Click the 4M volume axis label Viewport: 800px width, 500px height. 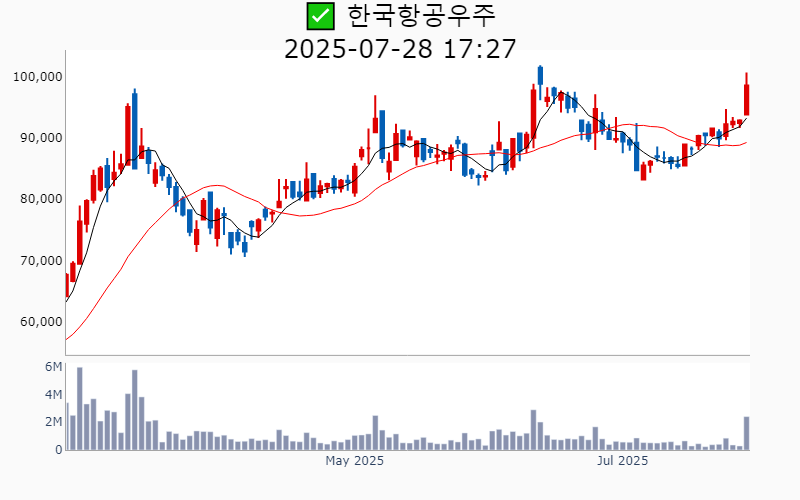(x=54, y=394)
